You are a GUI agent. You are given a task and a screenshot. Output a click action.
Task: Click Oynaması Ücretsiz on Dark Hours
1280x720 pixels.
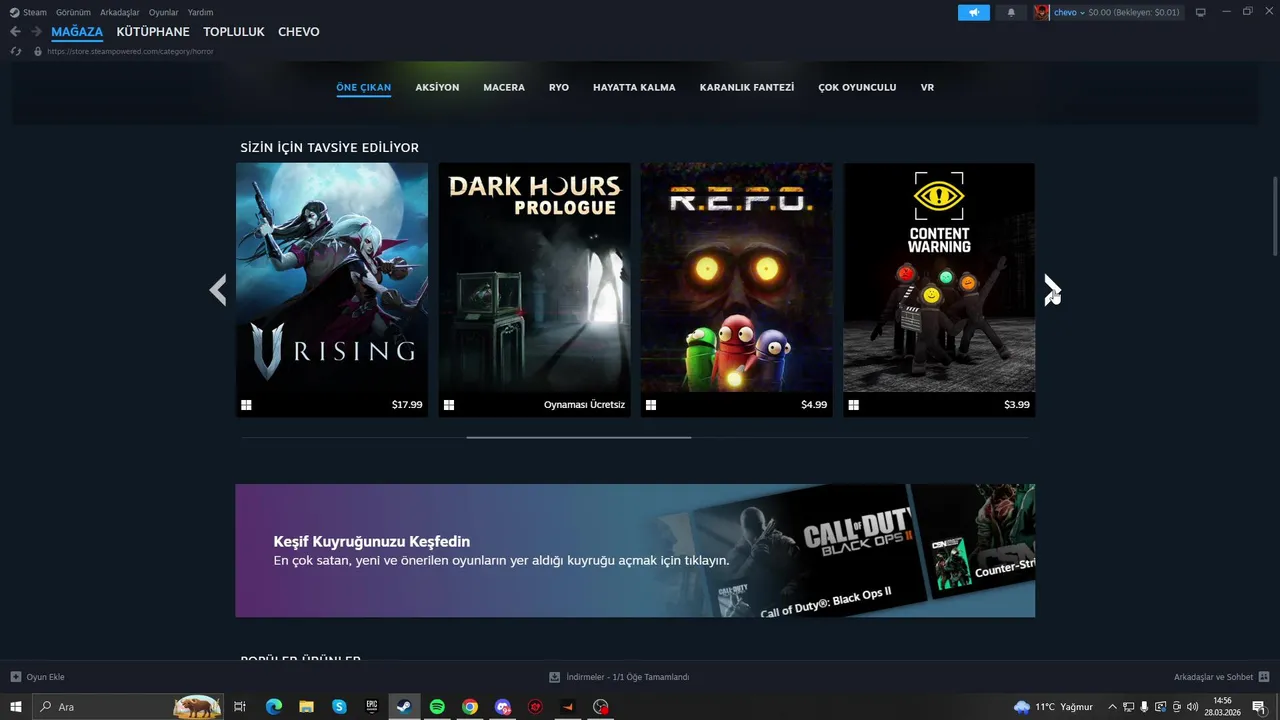click(584, 405)
